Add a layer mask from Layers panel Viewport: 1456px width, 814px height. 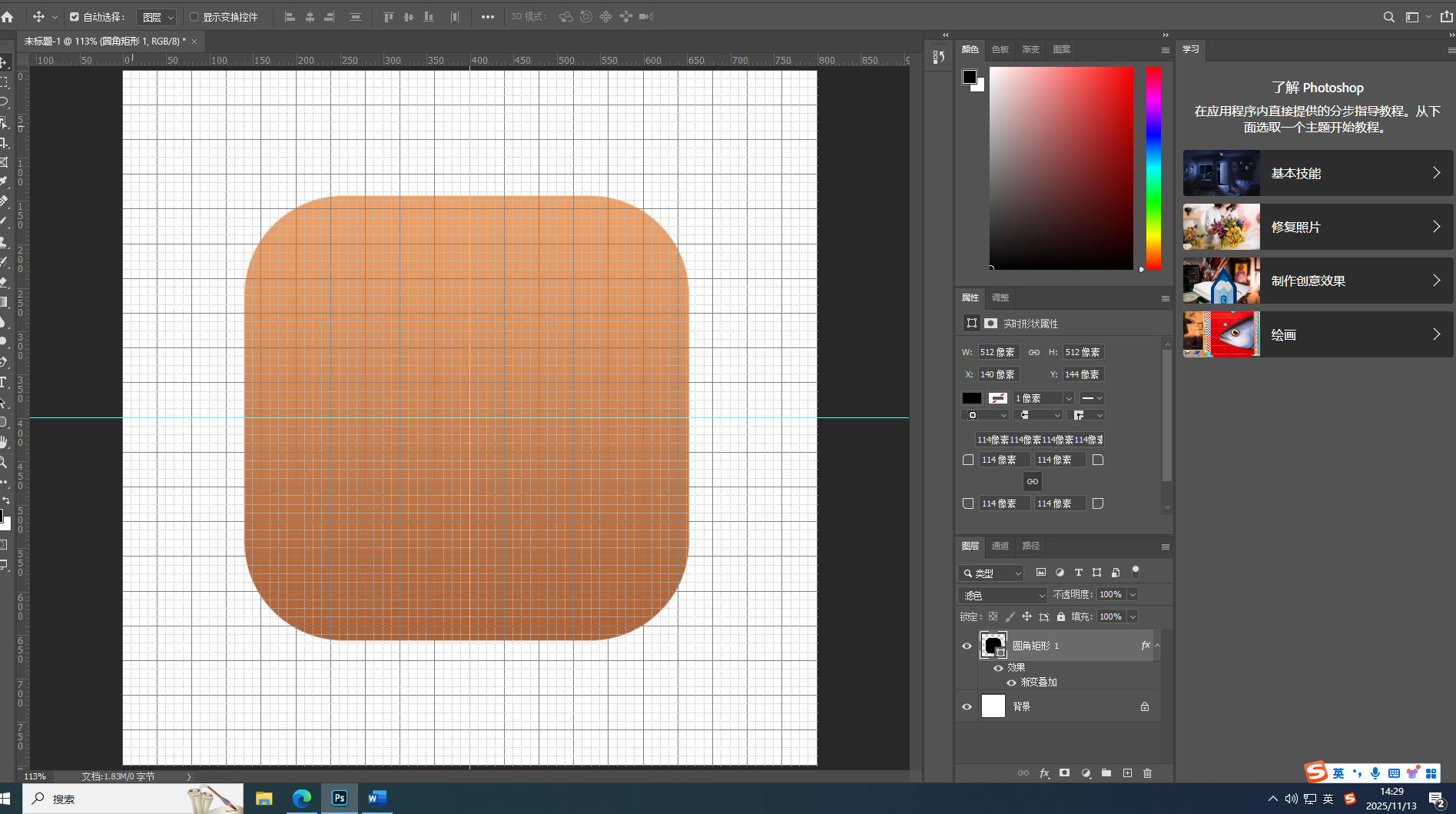(1064, 773)
